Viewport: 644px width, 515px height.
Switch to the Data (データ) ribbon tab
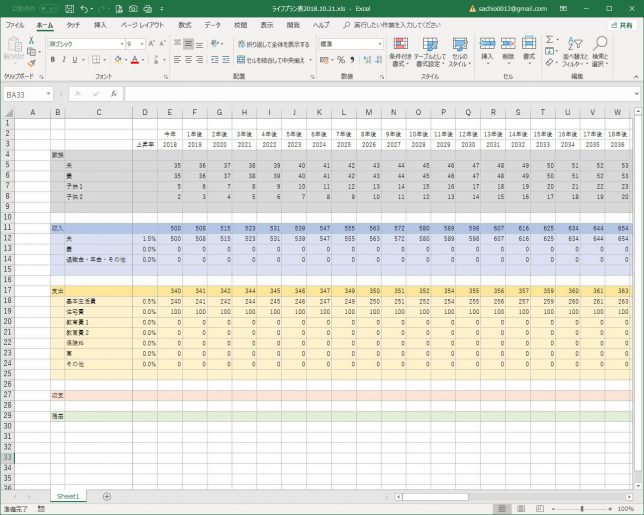213,23
